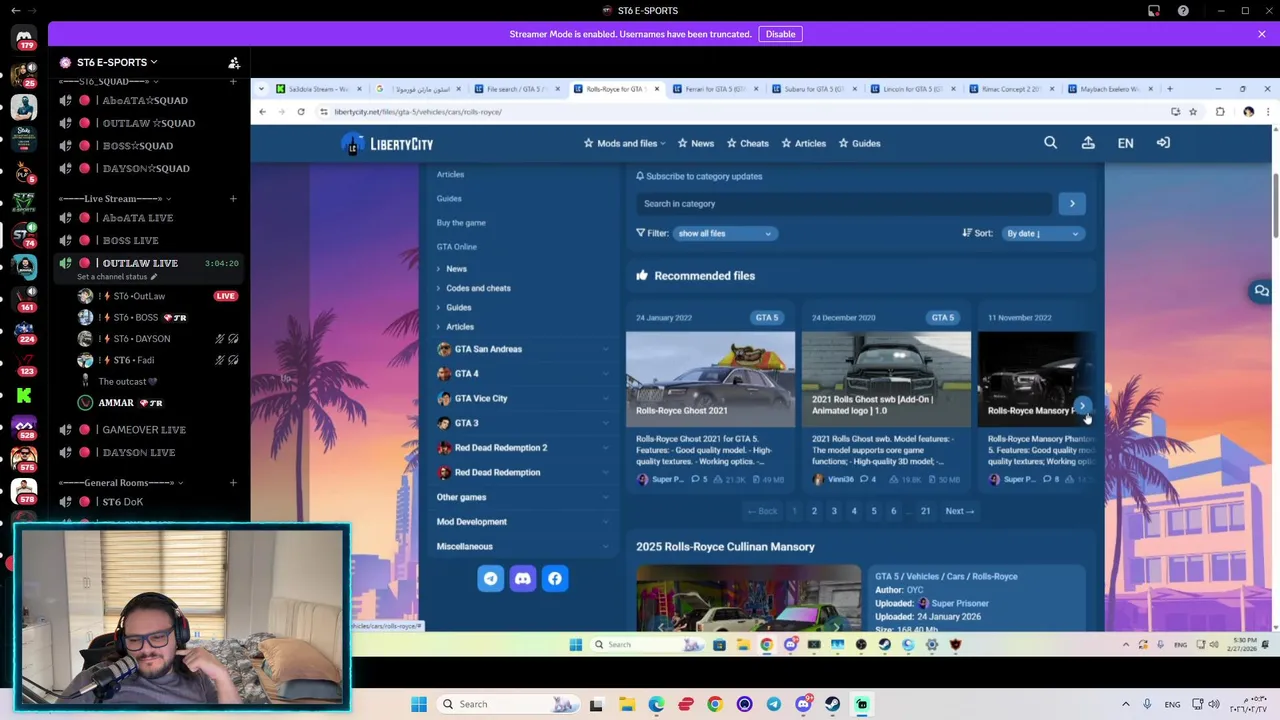This screenshot has height=720, width=1280.
Task: Open Discord direct messages home icon
Action: pyautogui.click(x=24, y=37)
